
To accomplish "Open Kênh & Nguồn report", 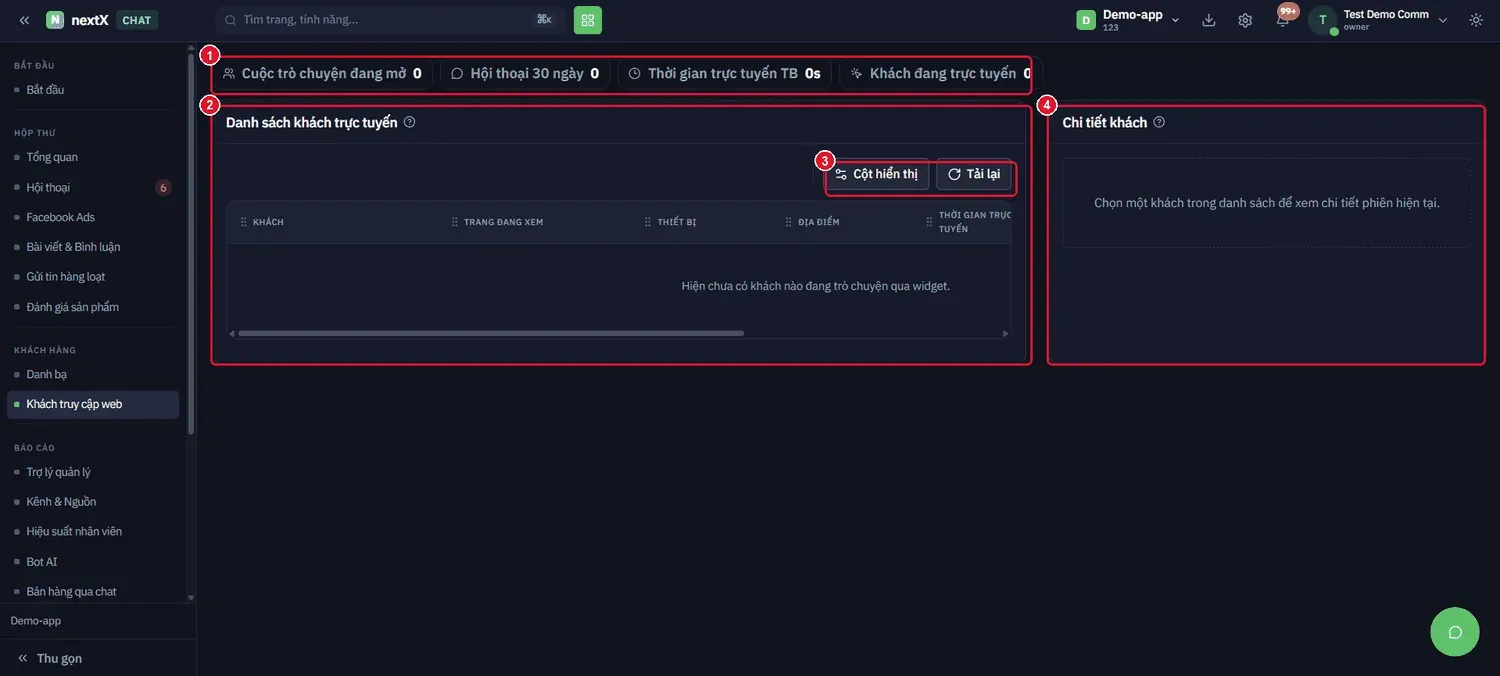I will point(93,502).
